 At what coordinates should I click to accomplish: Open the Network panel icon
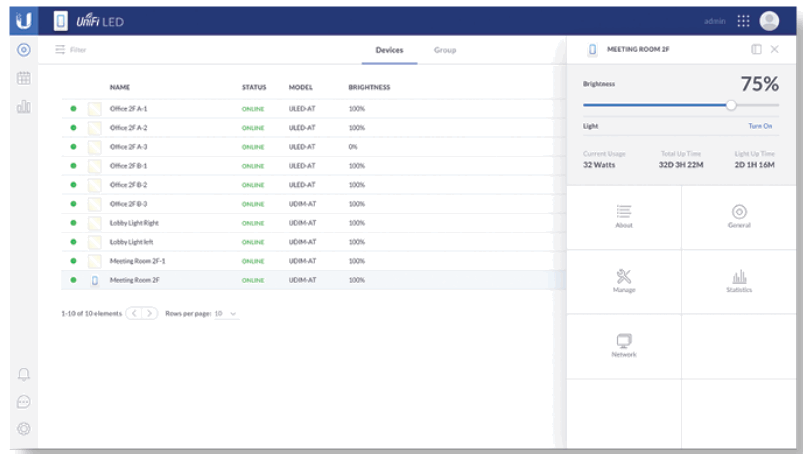click(x=624, y=341)
